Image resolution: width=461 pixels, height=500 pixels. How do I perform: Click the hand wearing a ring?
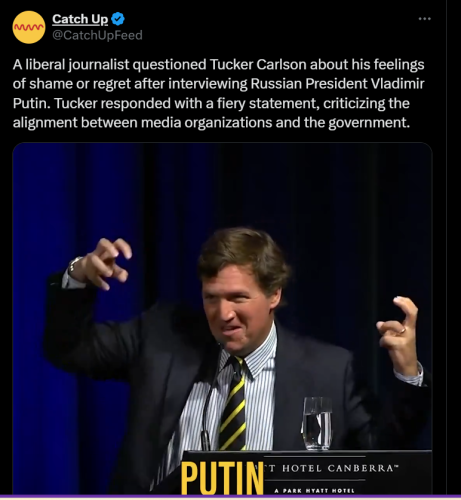coord(398,333)
